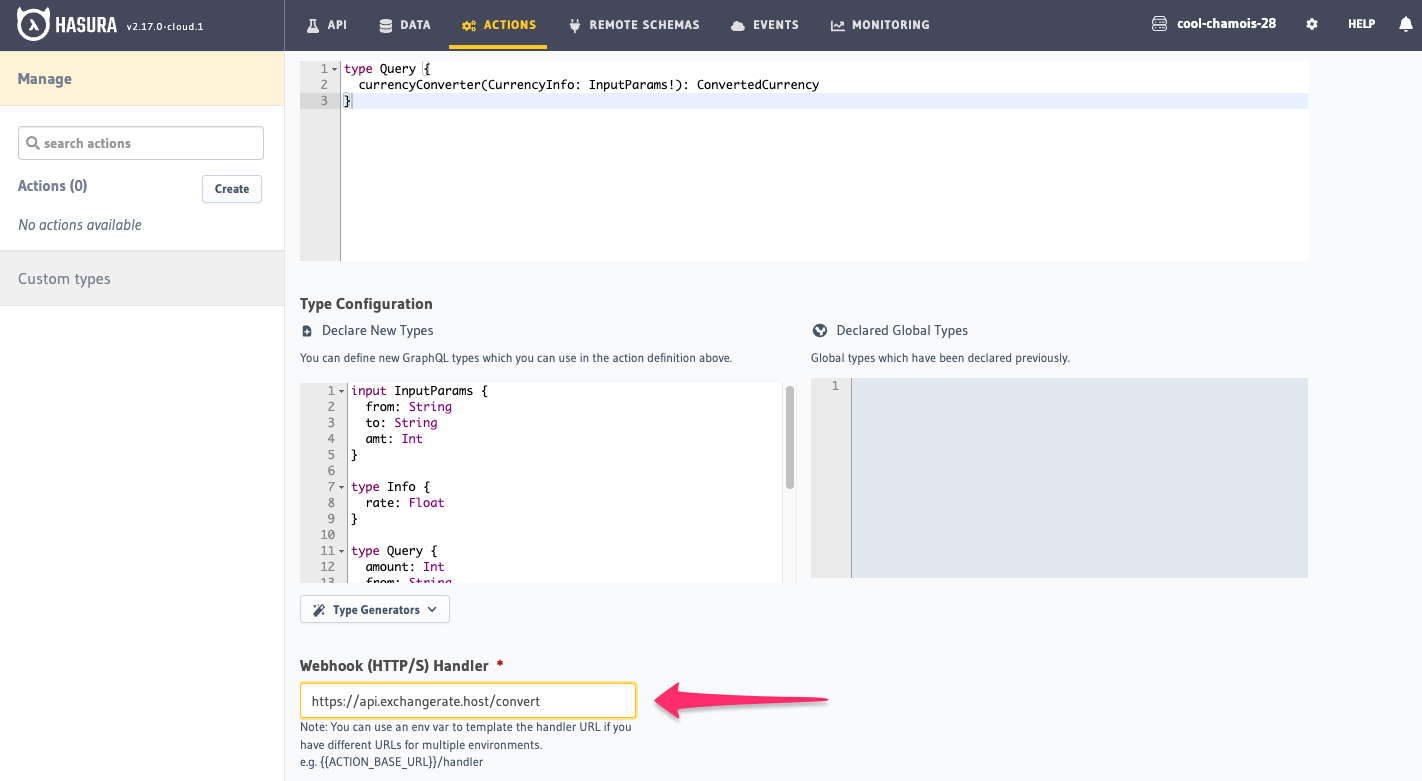Click the Hasura logo in header
Viewport: 1422px width, 781px height.
click(67, 25)
